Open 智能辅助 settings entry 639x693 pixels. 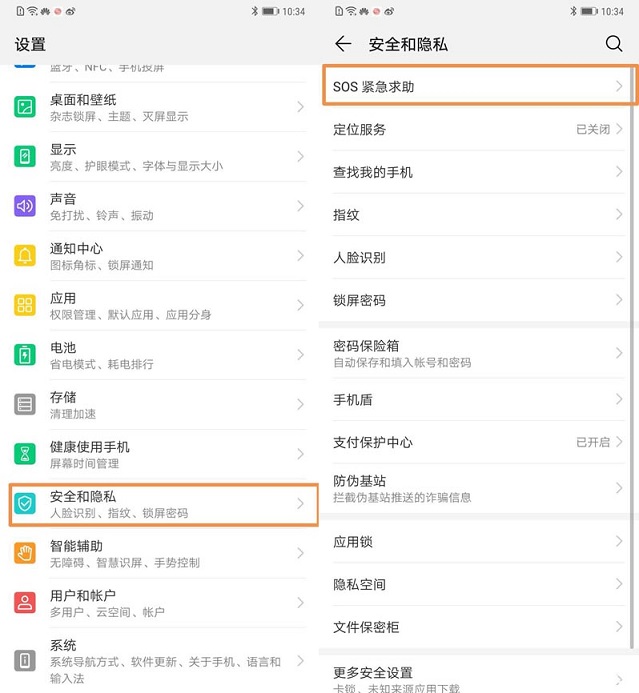(x=160, y=554)
